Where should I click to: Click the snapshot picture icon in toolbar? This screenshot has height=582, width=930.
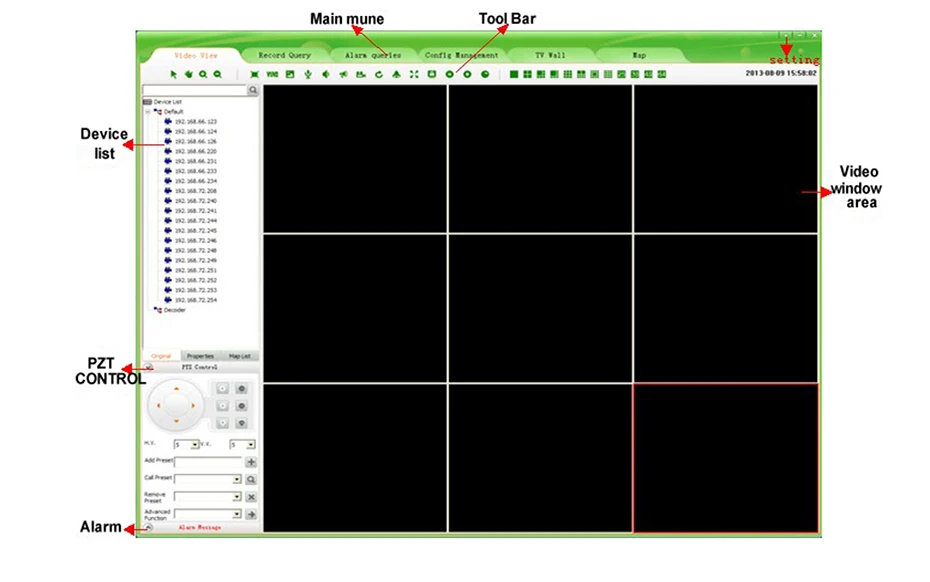coord(289,74)
